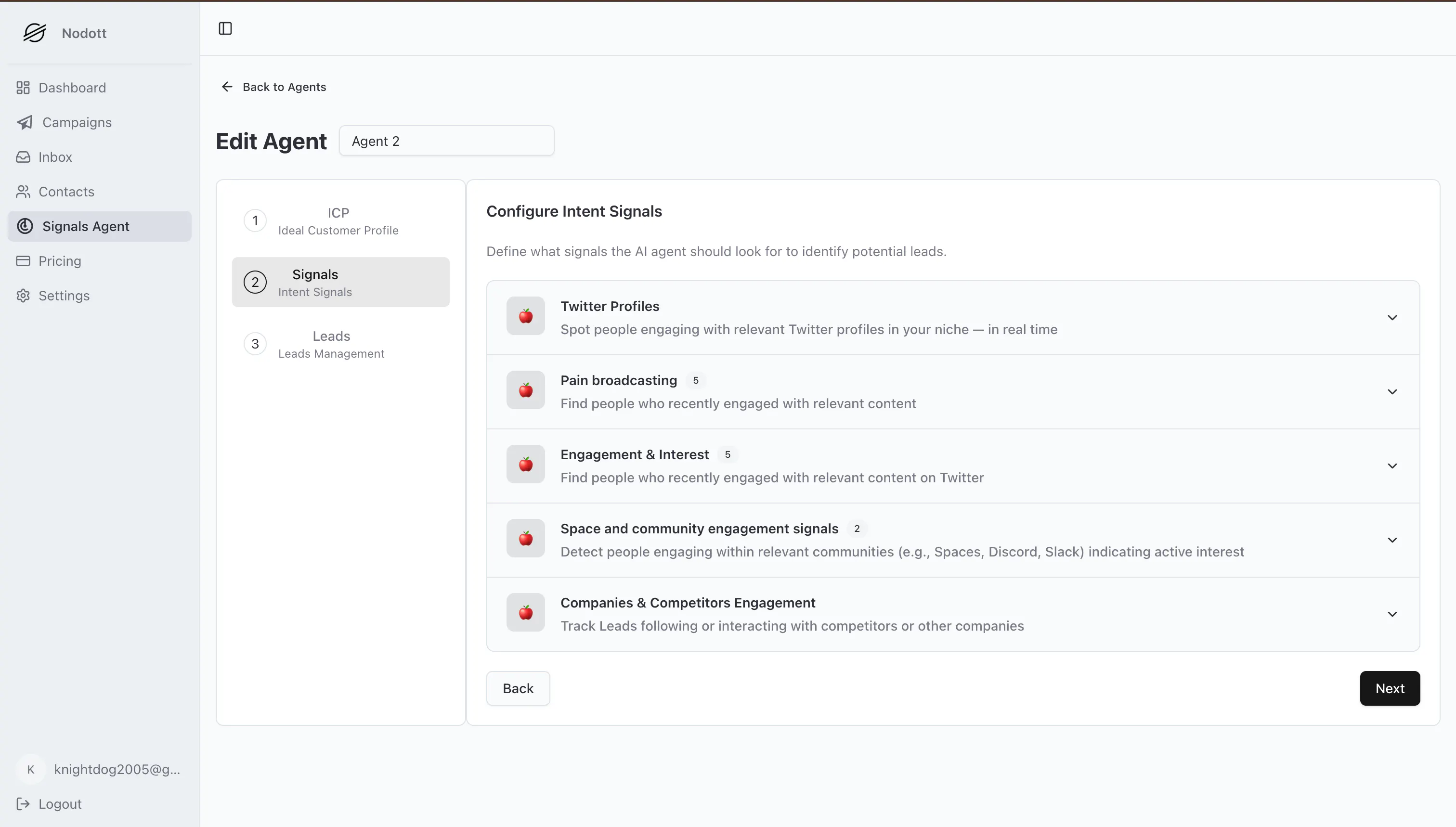The image size is (1456, 827).
Task: Click the Back button
Action: coord(518,688)
